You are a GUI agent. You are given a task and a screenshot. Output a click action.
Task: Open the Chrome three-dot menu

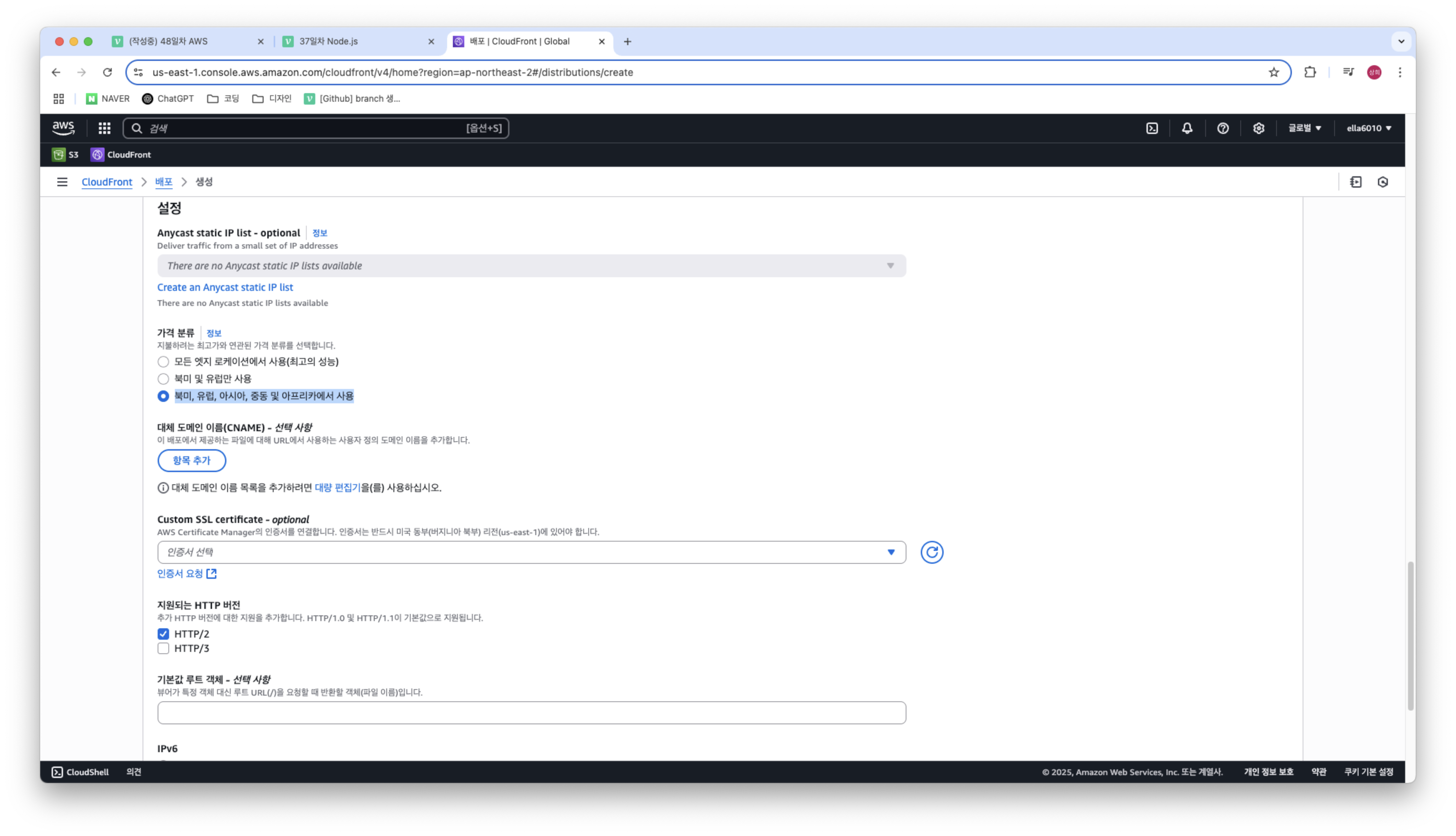pos(1400,72)
